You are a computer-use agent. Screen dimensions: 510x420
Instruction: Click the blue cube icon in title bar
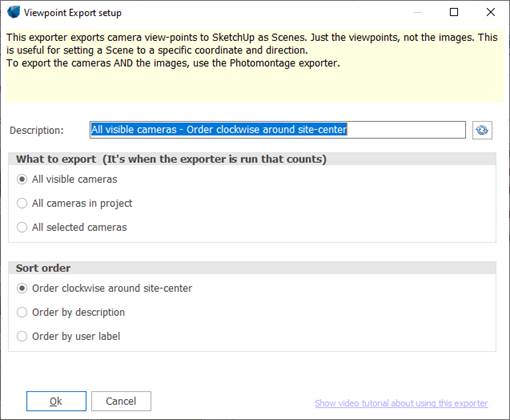click(14, 12)
